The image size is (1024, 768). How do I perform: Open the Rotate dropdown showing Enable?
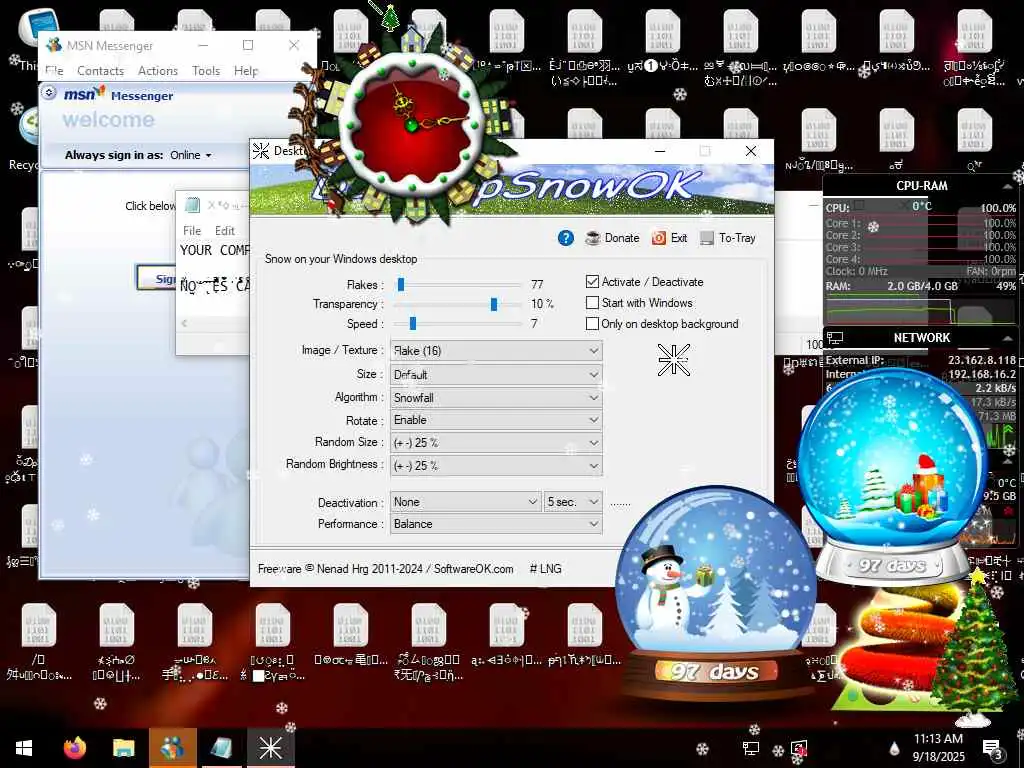click(x=496, y=420)
